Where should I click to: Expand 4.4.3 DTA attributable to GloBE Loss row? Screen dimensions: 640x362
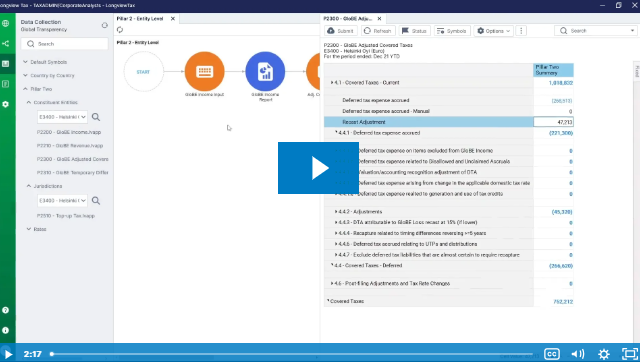[336, 222]
